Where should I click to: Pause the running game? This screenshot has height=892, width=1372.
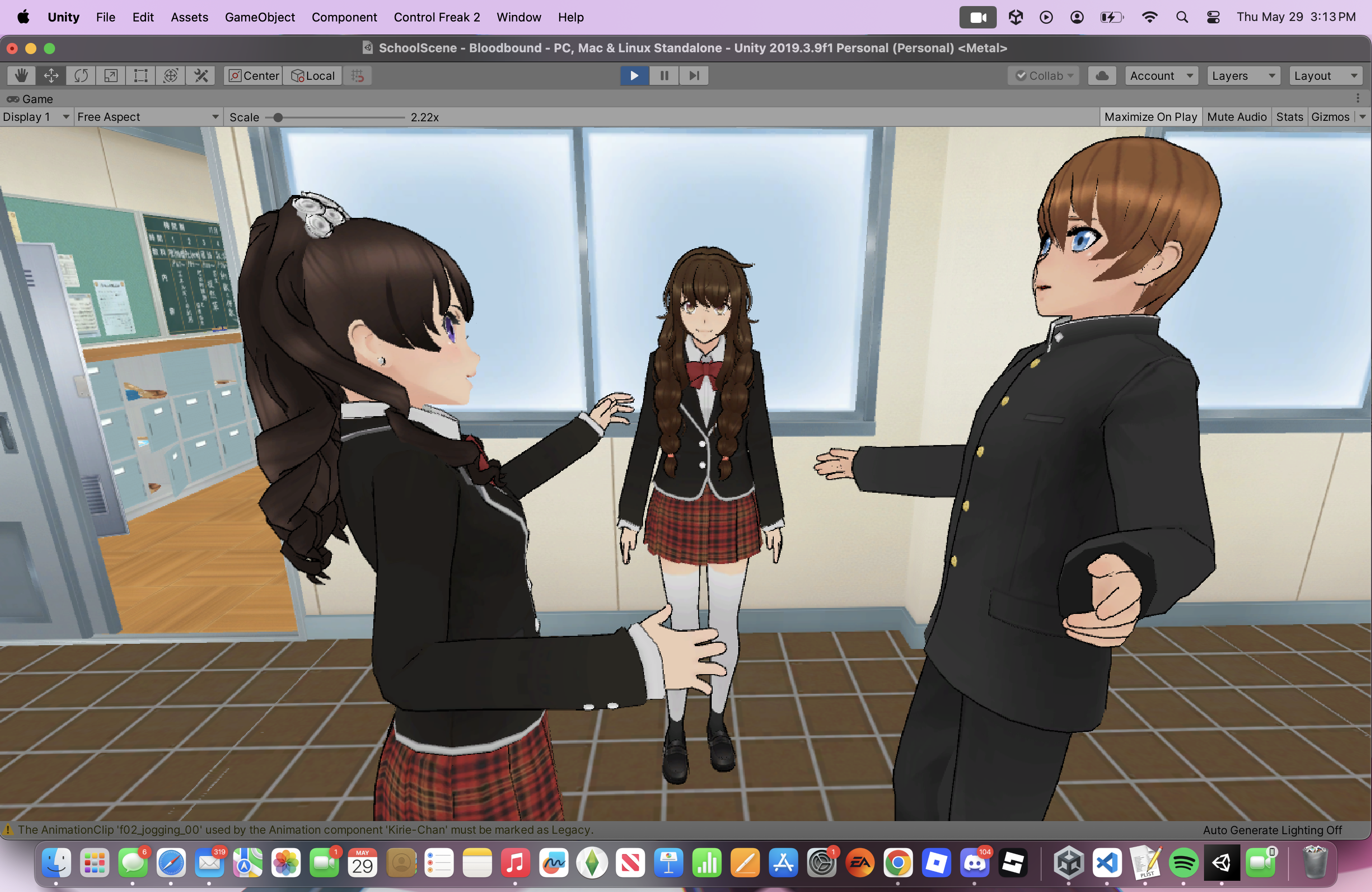(664, 76)
